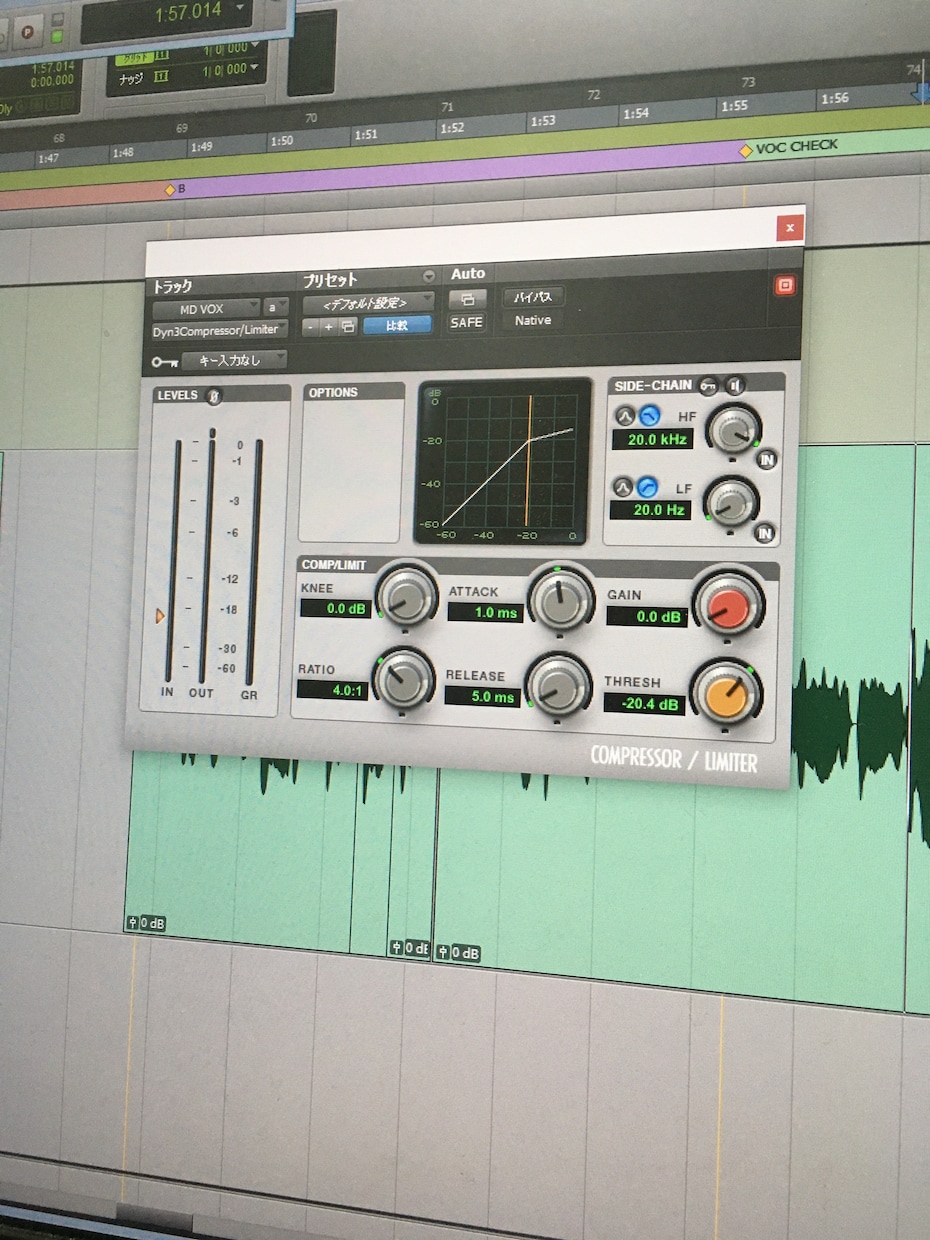The image size is (930, 1240).
Task: Adjust the RELEASE knob
Action: pyautogui.click(x=557, y=686)
